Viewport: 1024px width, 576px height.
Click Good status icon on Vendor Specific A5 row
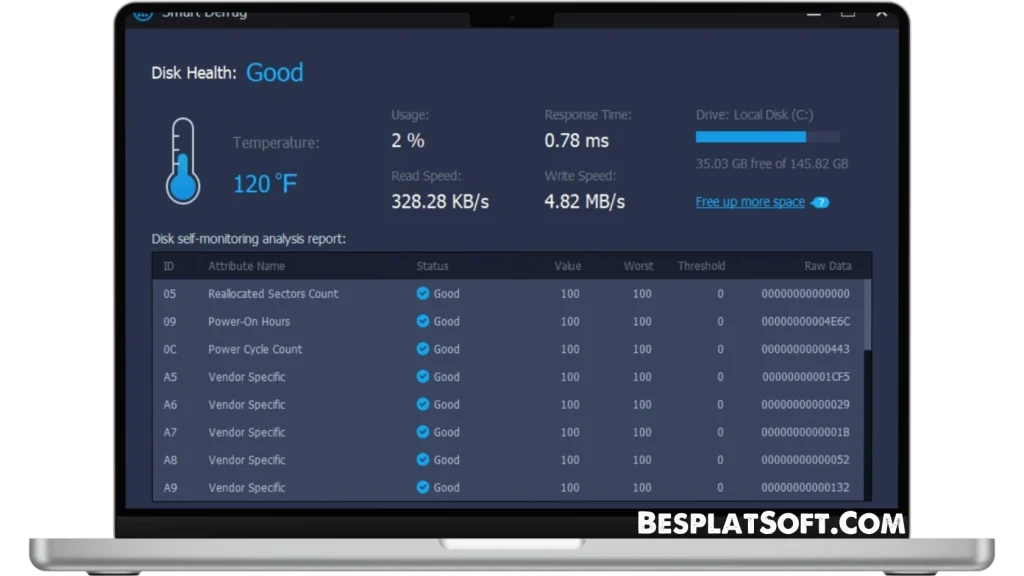pos(423,377)
